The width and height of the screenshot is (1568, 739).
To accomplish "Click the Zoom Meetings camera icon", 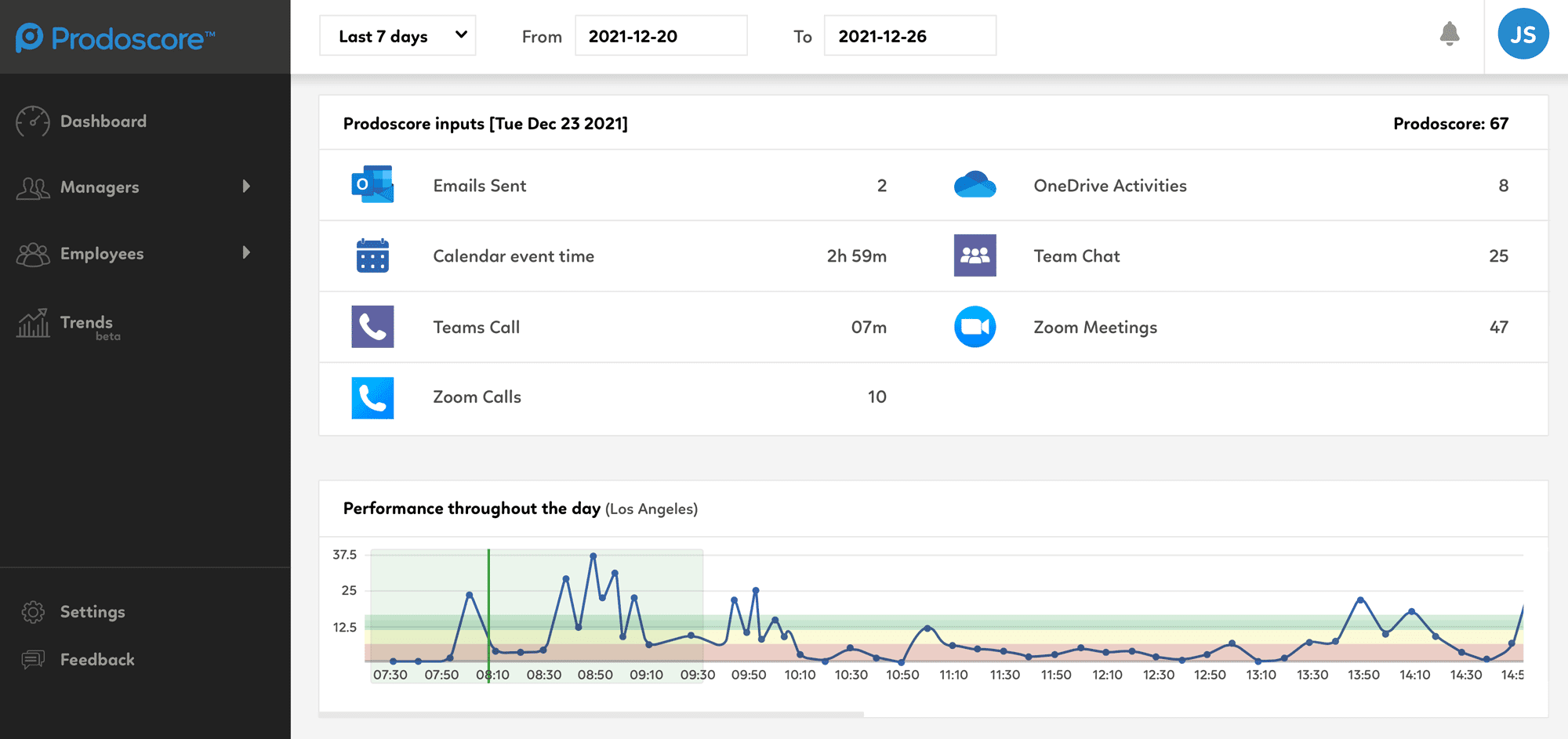I will [x=975, y=327].
